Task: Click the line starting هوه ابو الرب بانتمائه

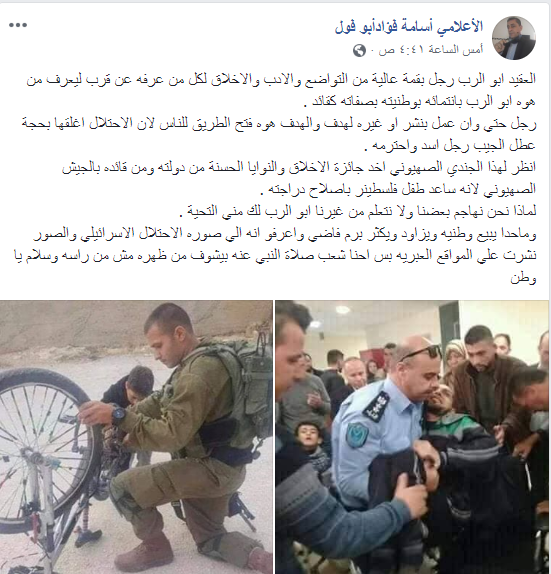Action: click(x=420, y=102)
